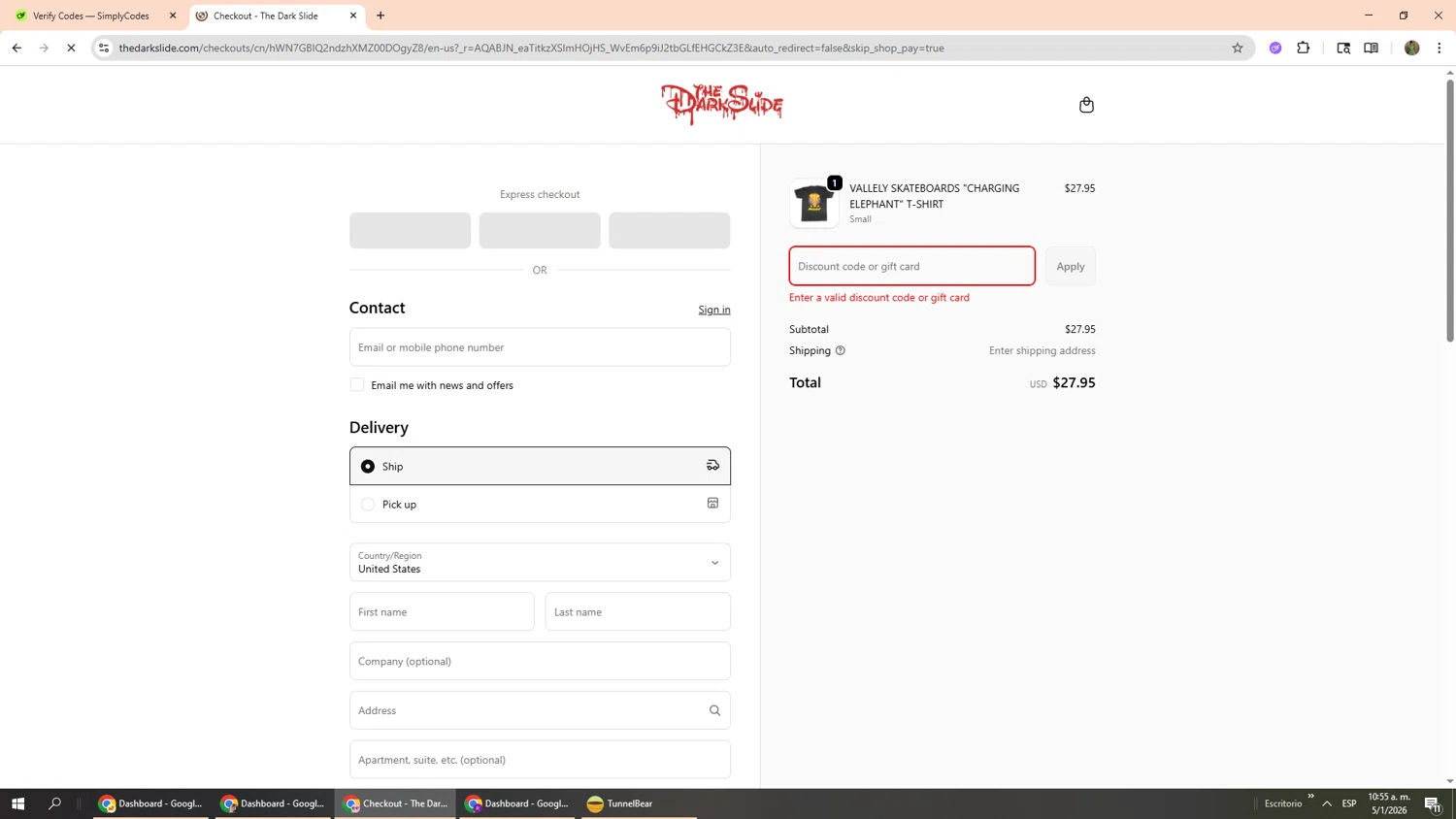Select the Ship delivery radio button
1456x819 pixels.
[x=368, y=467]
